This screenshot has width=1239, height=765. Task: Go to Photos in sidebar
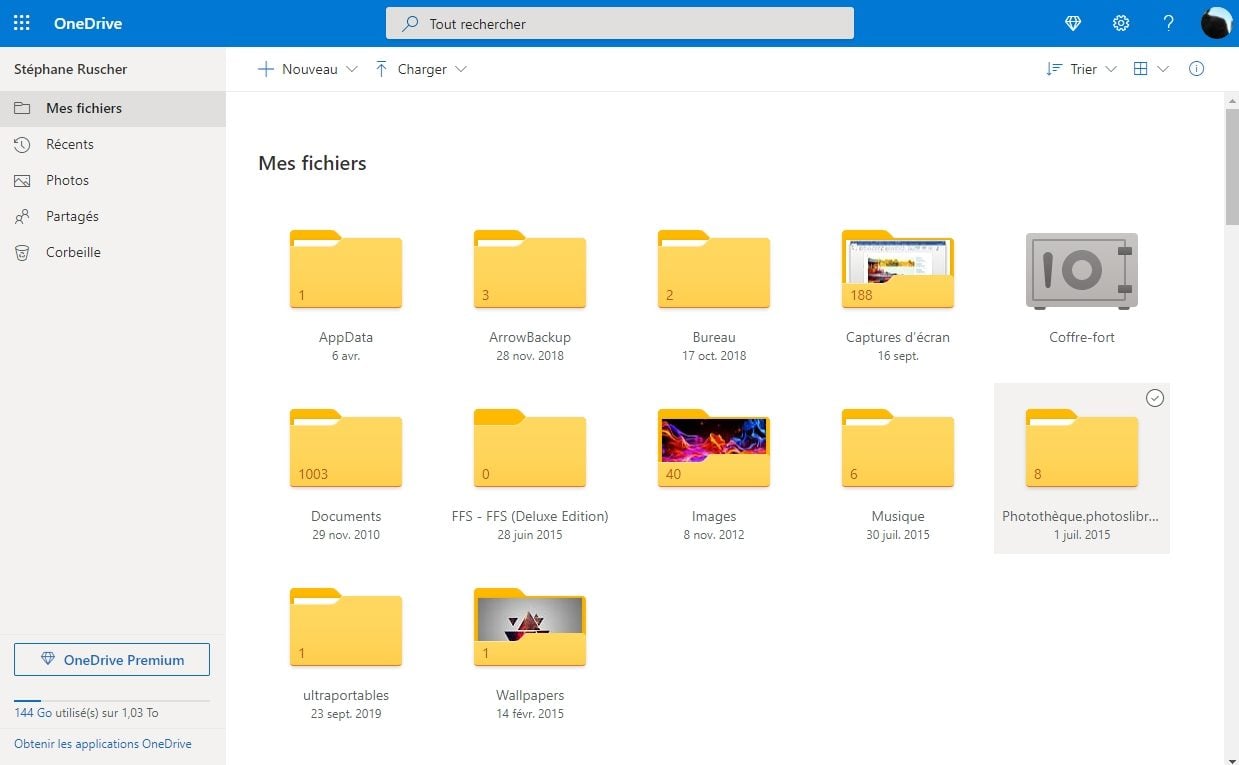[x=112, y=180]
